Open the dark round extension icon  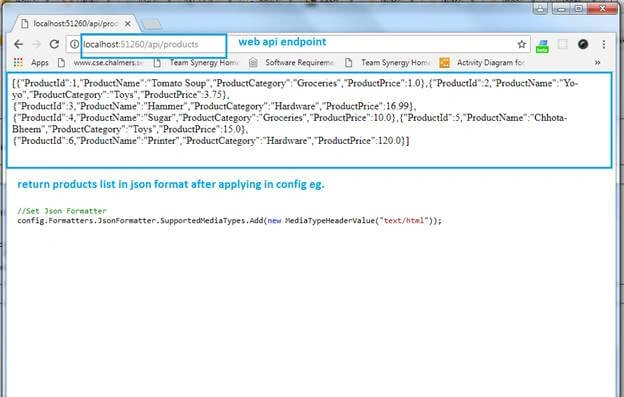click(x=583, y=44)
